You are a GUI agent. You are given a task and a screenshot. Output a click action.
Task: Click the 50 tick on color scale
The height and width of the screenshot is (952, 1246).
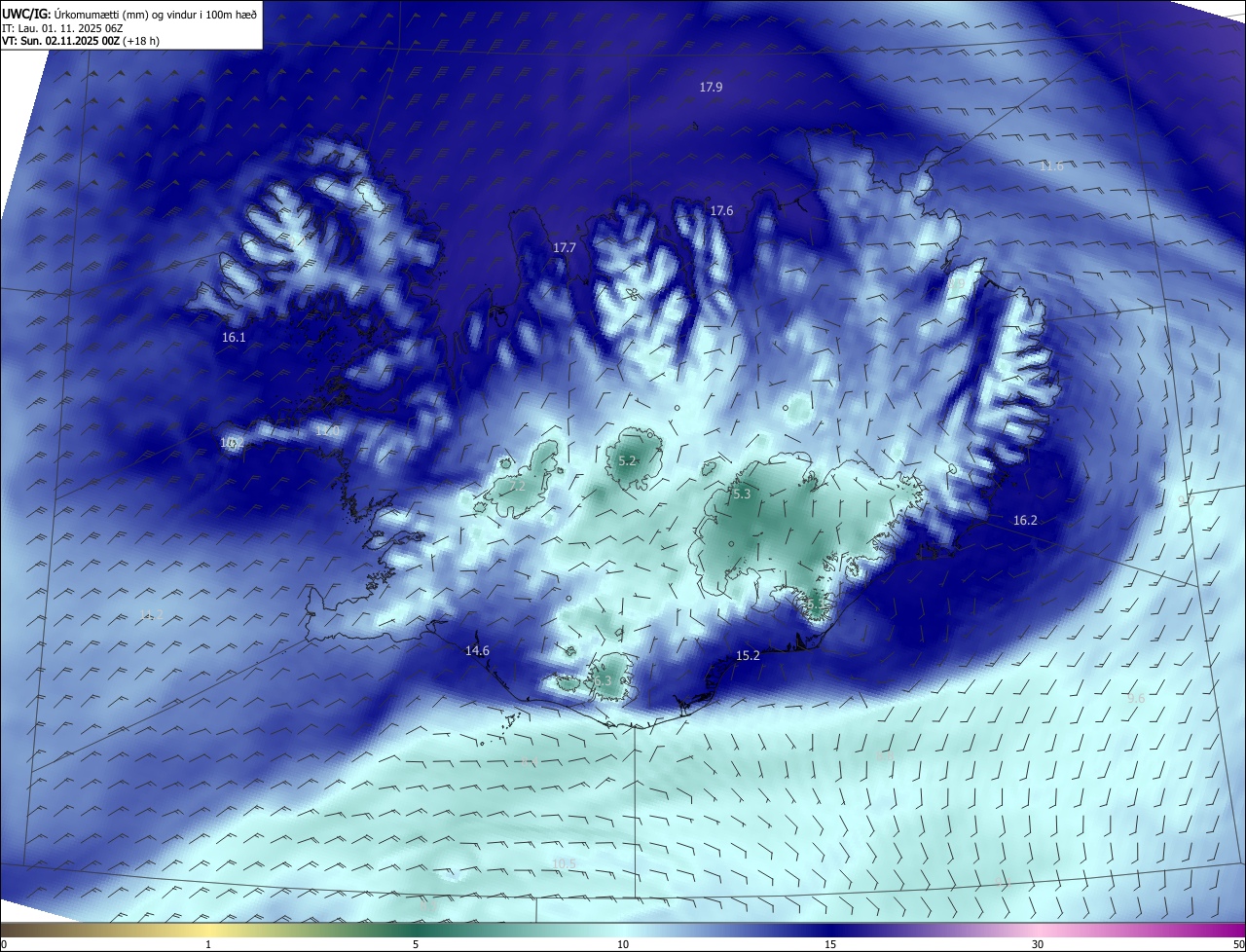(1238, 945)
